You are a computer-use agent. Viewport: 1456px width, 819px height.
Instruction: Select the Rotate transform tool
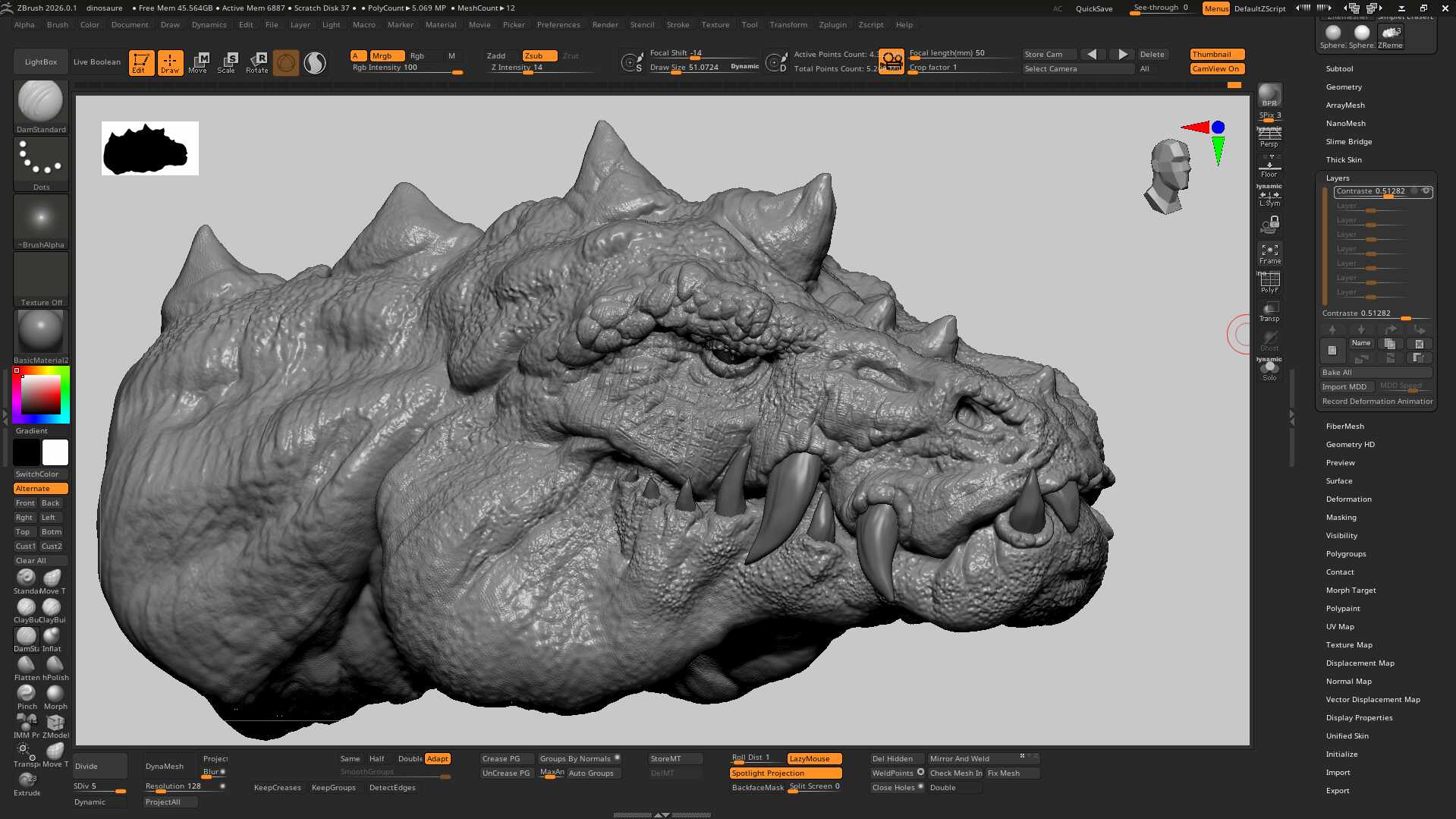[257, 62]
